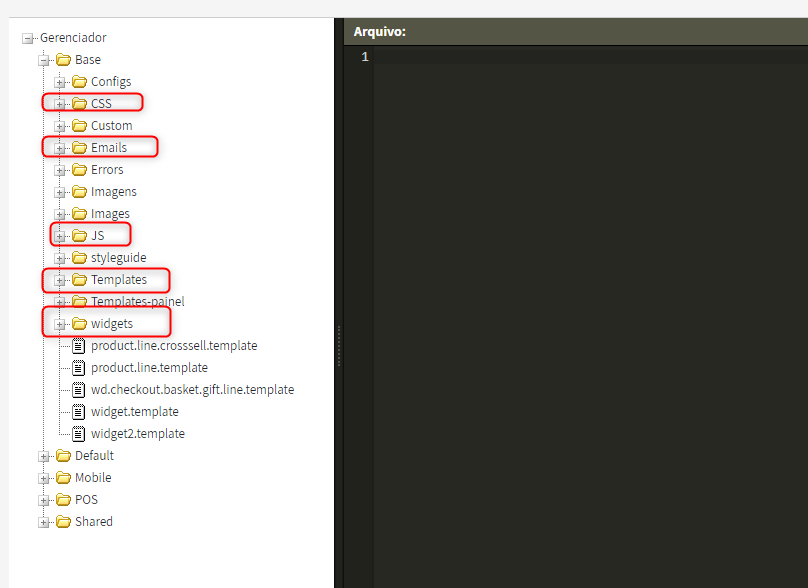
Task: Collapse the Base folder toggle
Action: pyautogui.click(x=44, y=61)
